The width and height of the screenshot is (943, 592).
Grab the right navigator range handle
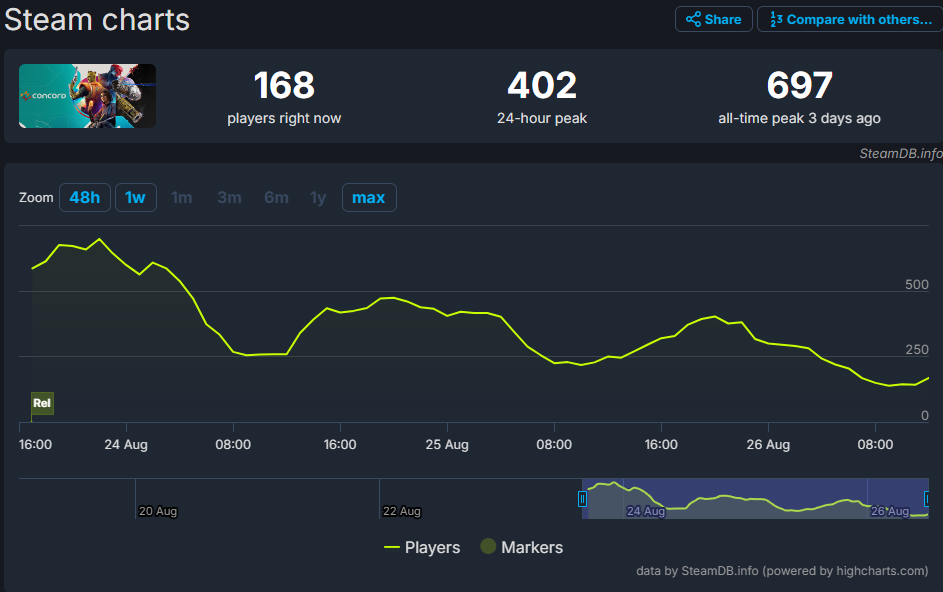(x=927, y=499)
